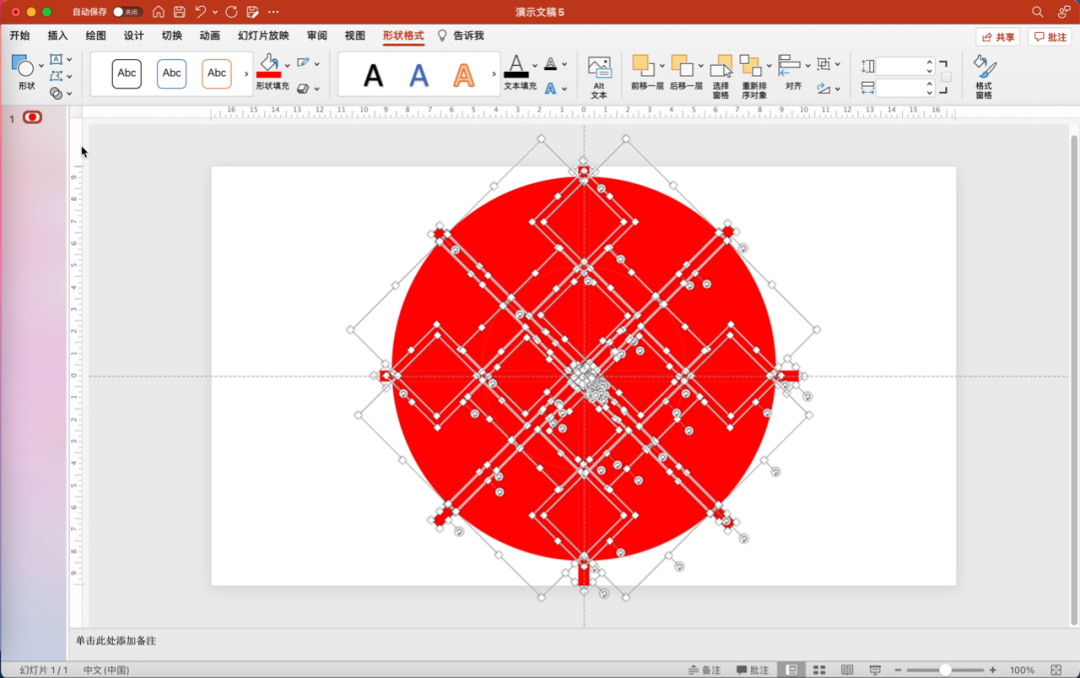The image size is (1080, 678).
Task: Click the home icon in title bar
Action: pos(158,12)
